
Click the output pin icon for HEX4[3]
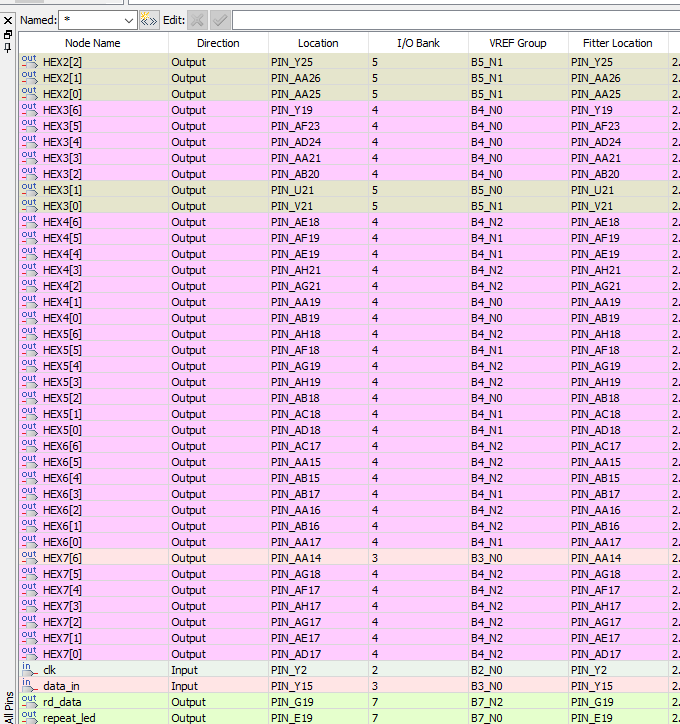30,270
